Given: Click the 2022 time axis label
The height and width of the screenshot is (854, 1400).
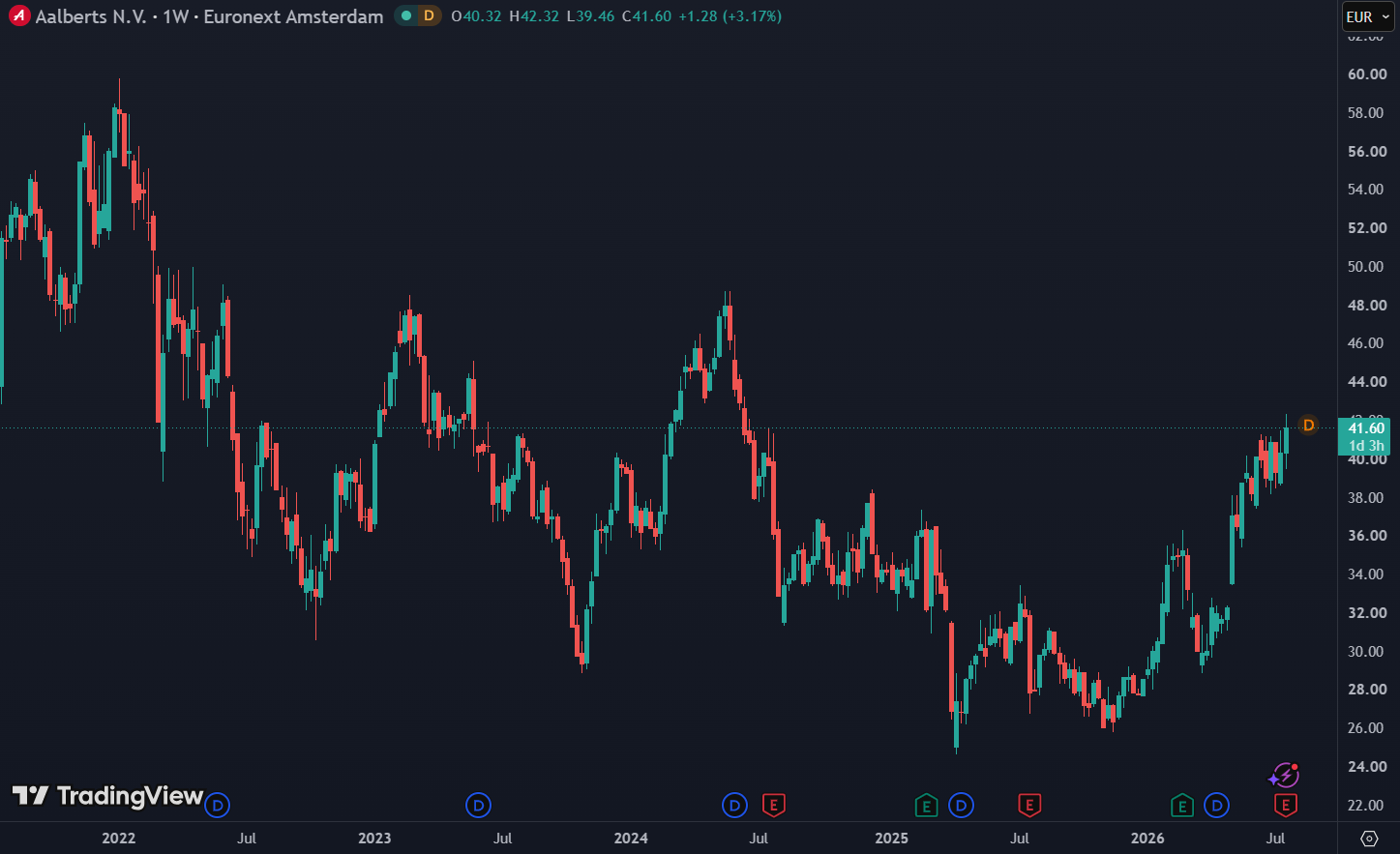Looking at the screenshot, I should pyautogui.click(x=119, y=839).
